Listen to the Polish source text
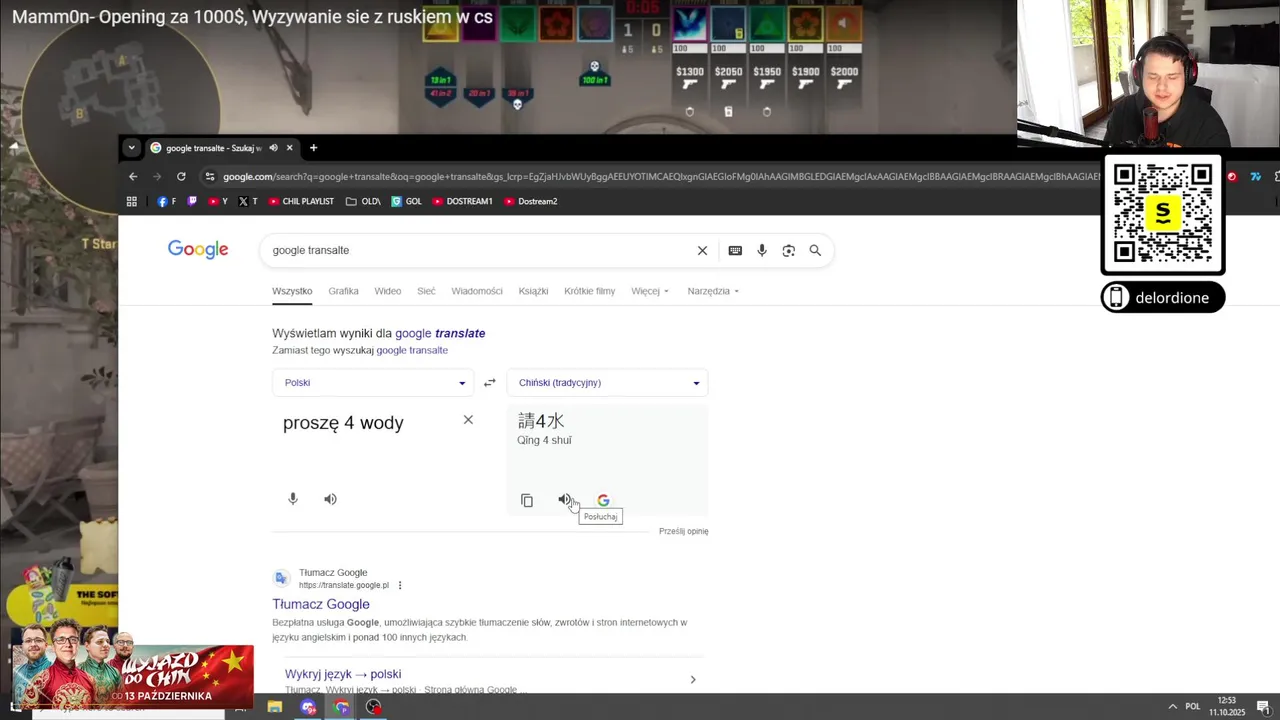Image resolution: width=1280 pixels, height=720 pixels. click(x=330, y=499)
